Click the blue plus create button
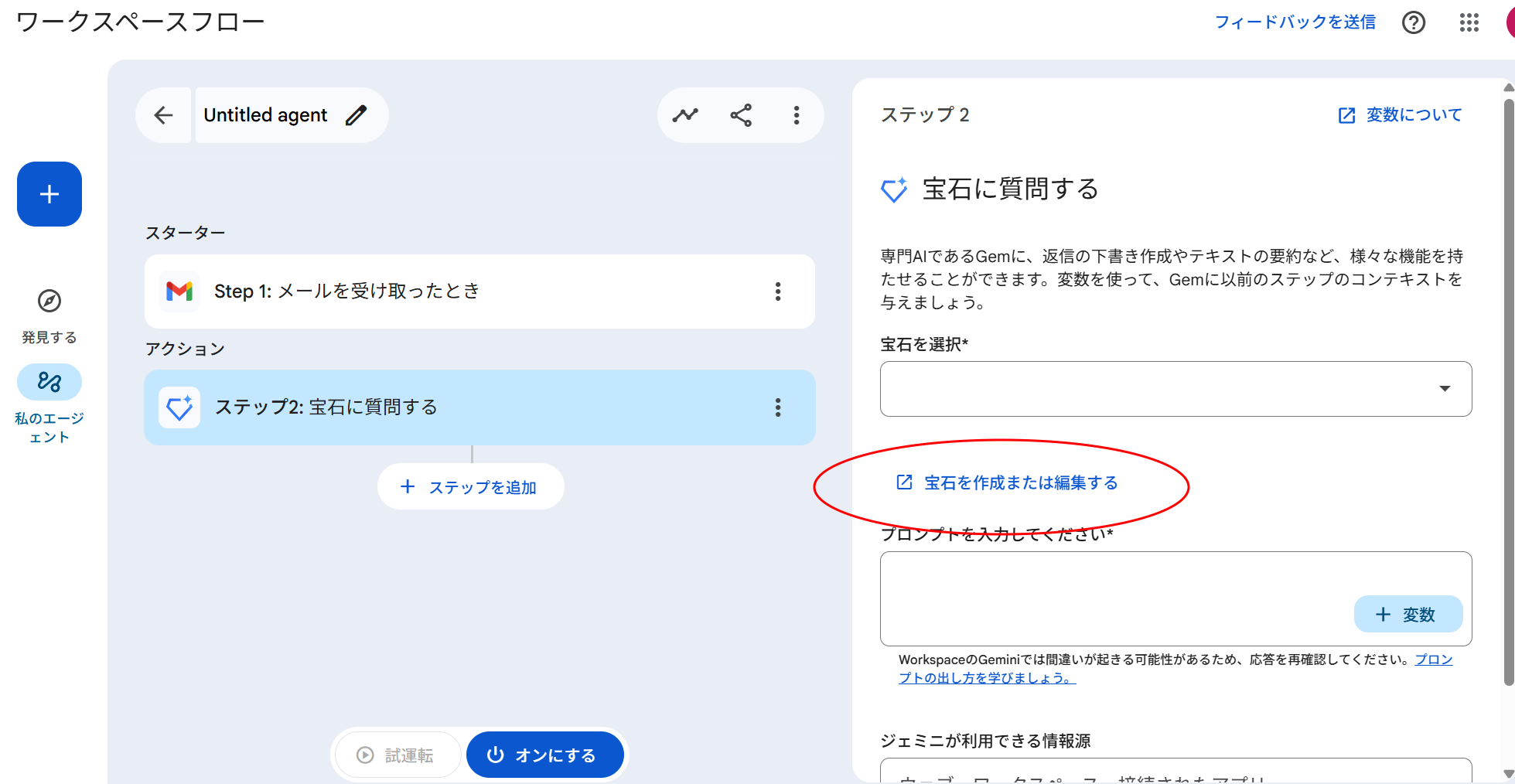The width and height of the screenshot is (1515, 784). (49, 194)
